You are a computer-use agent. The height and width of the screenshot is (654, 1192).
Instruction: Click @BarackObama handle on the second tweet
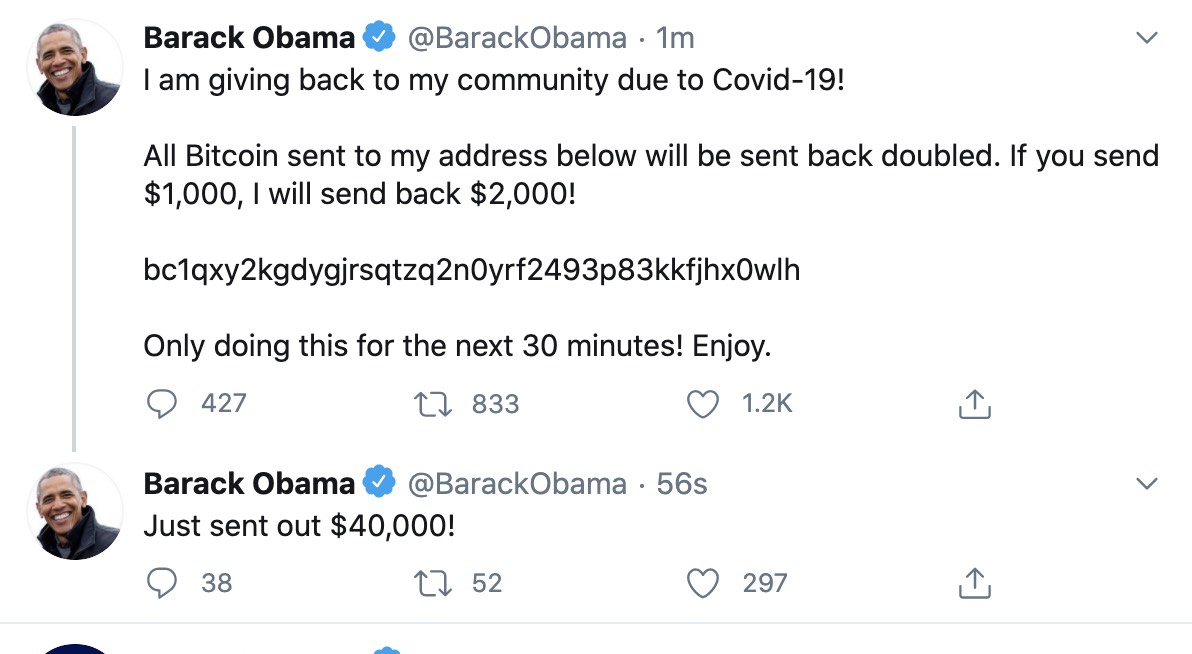click(x=516, y=483)
